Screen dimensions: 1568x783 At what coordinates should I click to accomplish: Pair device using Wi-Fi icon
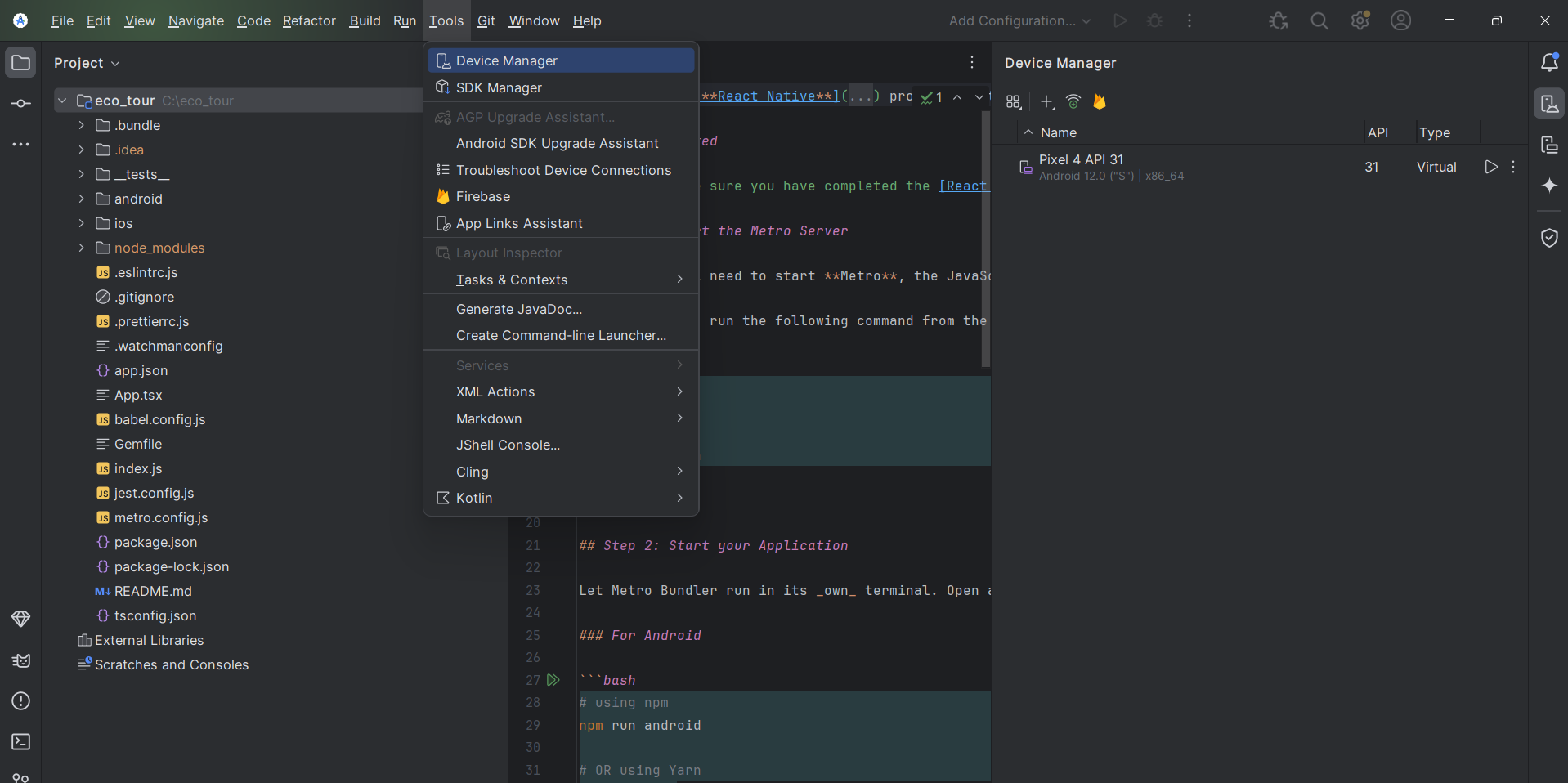point(1073,102)
